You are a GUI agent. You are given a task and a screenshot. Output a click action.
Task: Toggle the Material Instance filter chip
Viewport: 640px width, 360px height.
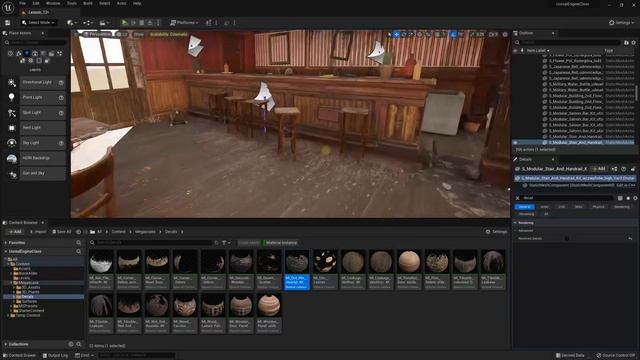coord(281,243)
